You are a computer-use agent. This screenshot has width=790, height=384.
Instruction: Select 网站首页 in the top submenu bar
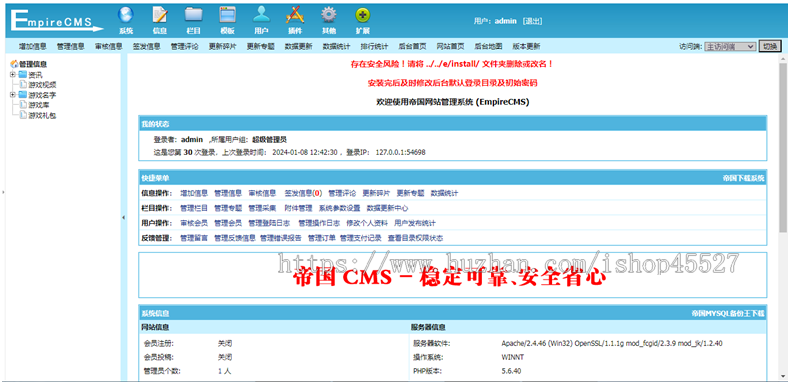[450, 46]
